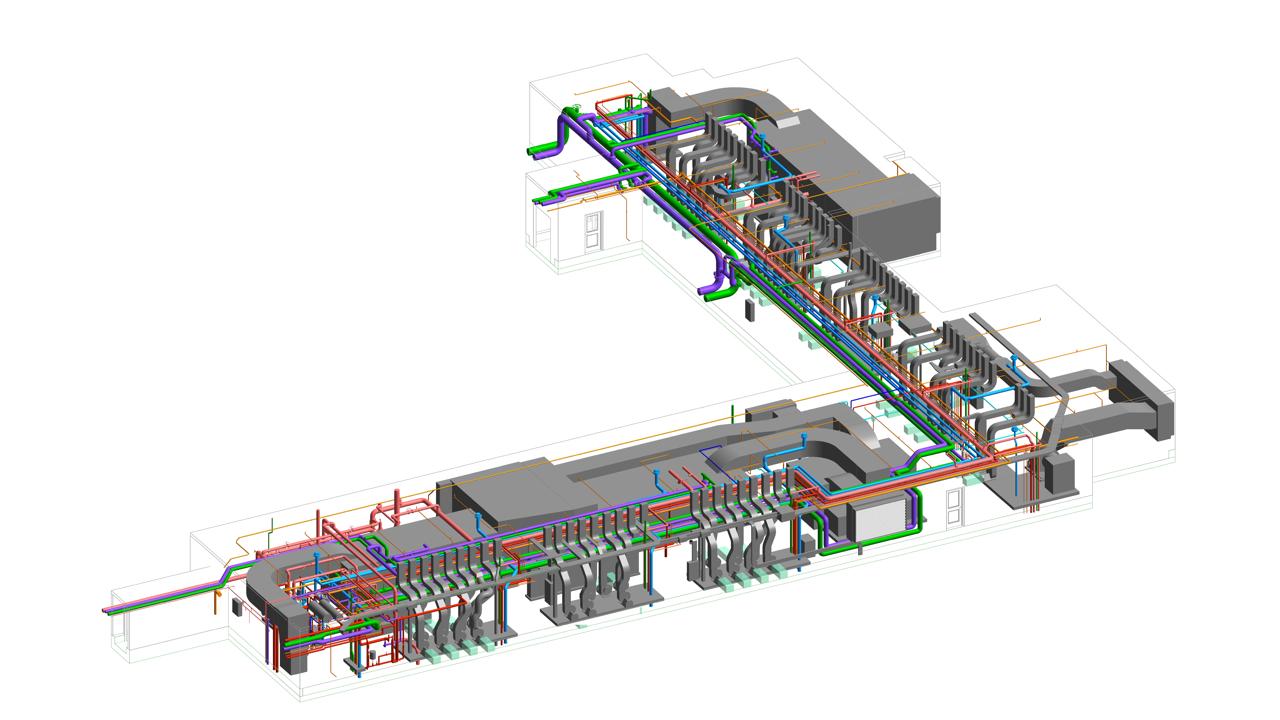Click the white diffuser on top duct
Viewport: 1280px width, 720px height.
tap(789, 122)
